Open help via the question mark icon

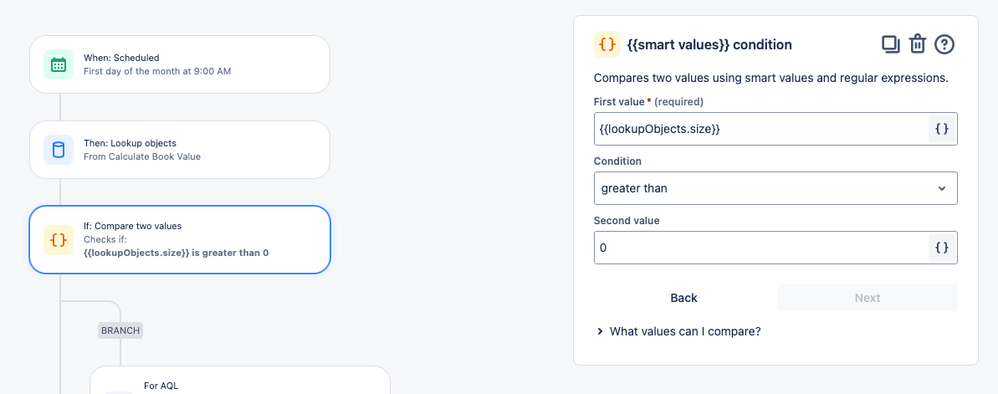tap(945, 44)
